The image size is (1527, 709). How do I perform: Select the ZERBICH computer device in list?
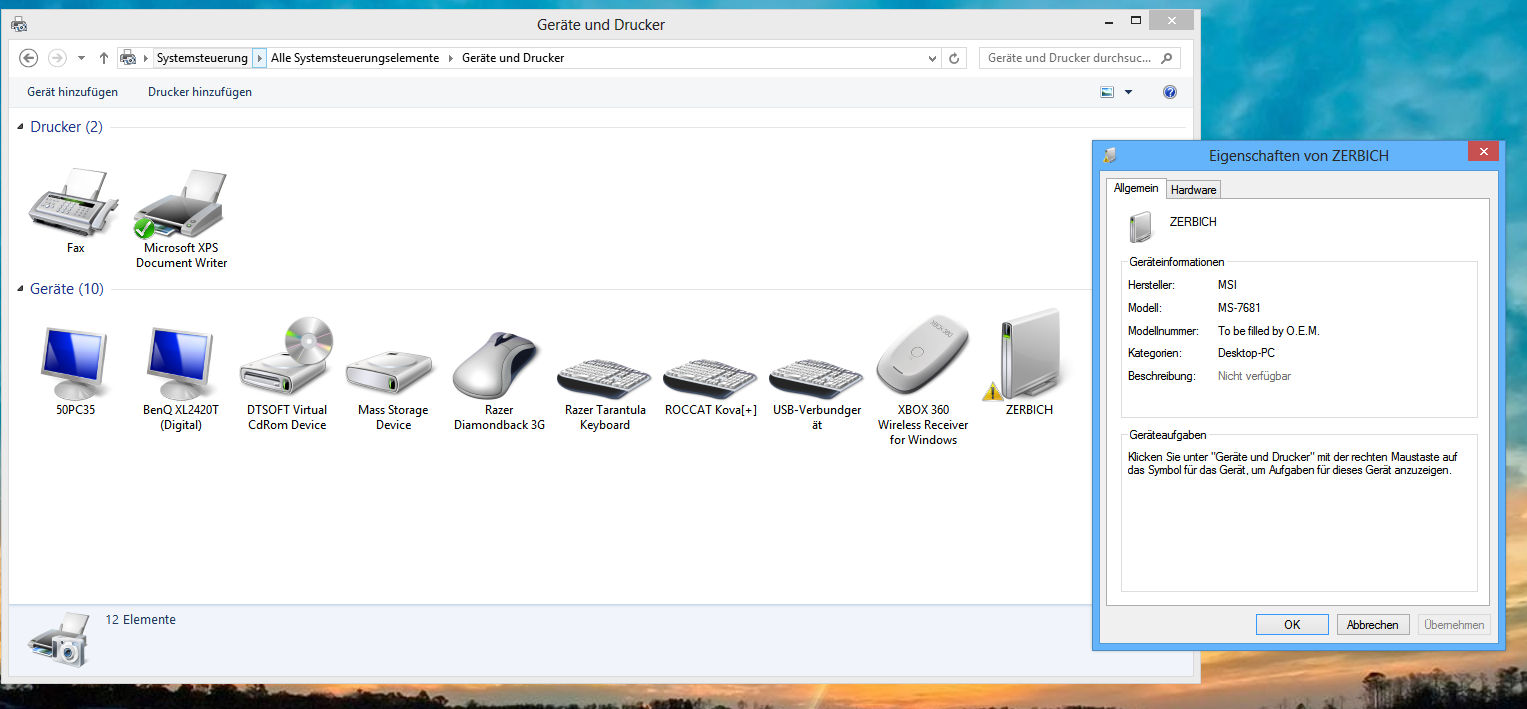click(x=1028, y=355)
